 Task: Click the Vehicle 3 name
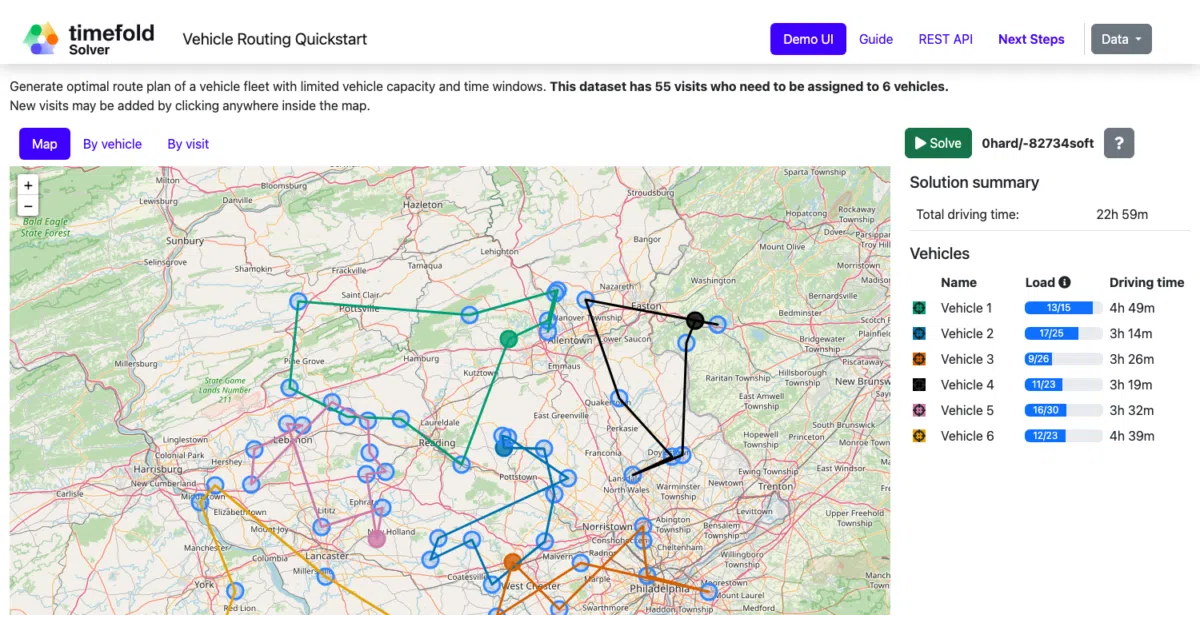point(967,359)
